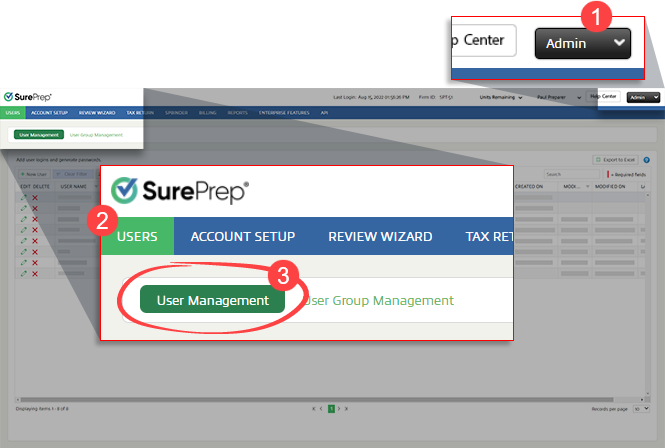Delete the fourth user row with the red X

[x=35, y=230]
